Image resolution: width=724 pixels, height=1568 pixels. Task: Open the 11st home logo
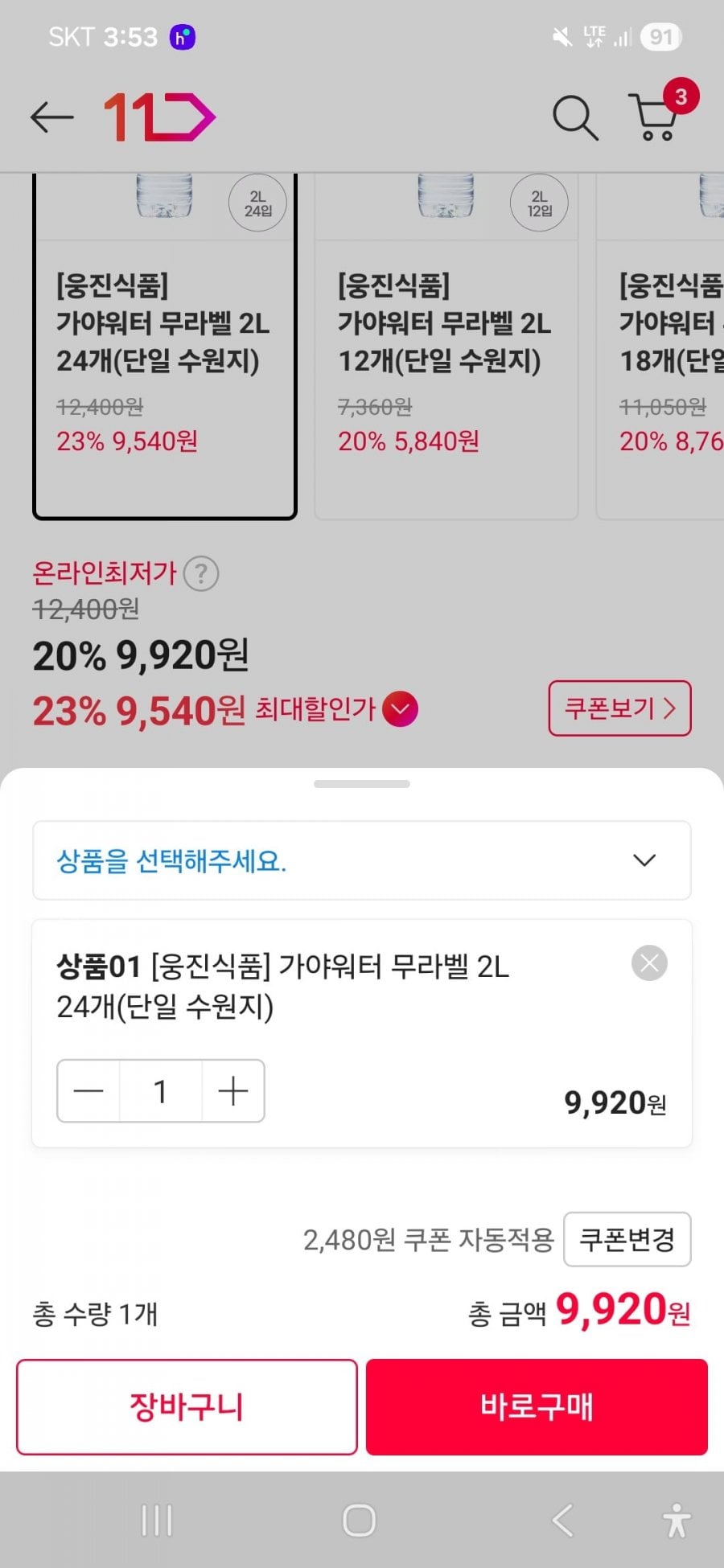click(159, 117)
